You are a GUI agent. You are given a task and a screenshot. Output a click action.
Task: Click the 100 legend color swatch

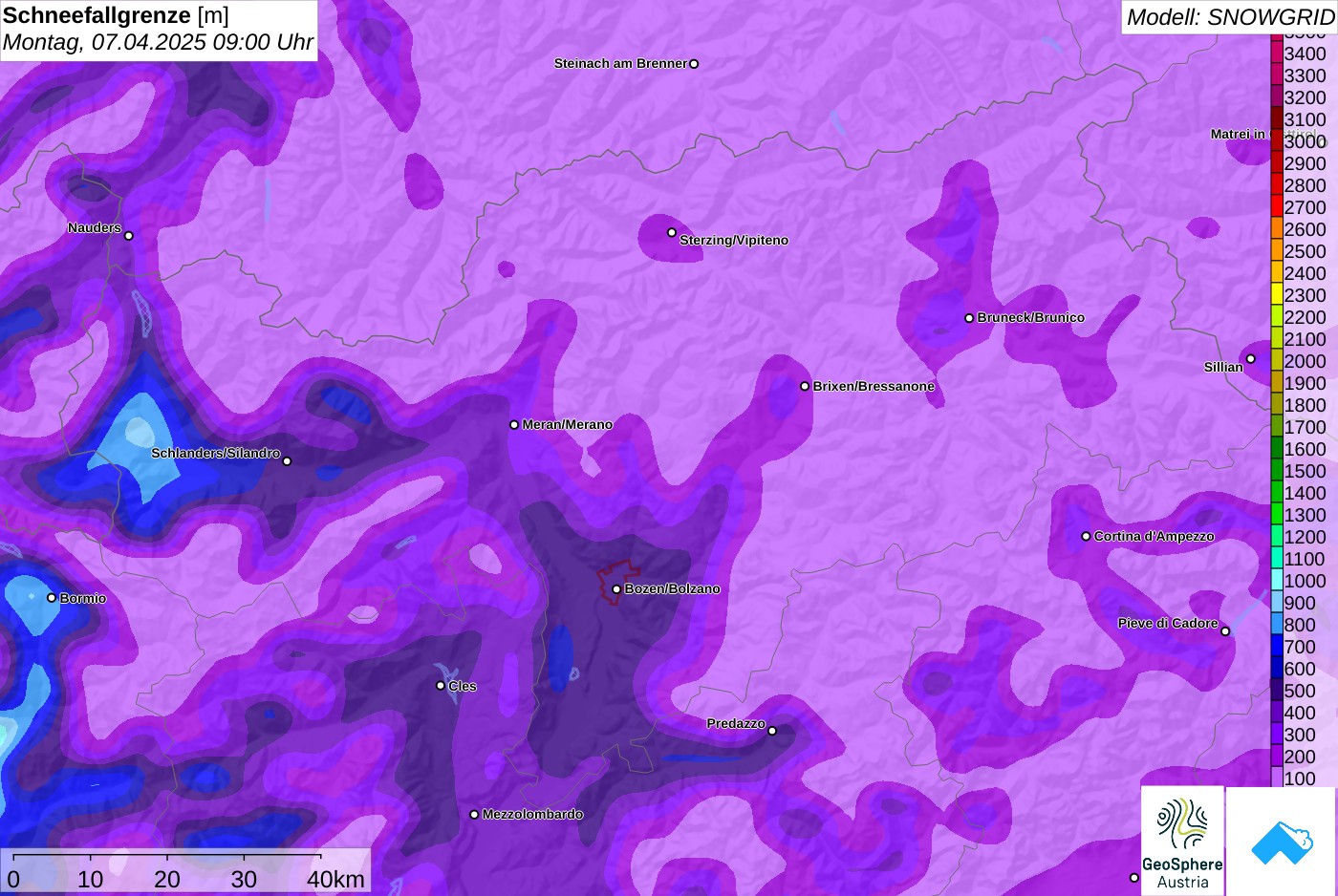tap(1277, 778)
